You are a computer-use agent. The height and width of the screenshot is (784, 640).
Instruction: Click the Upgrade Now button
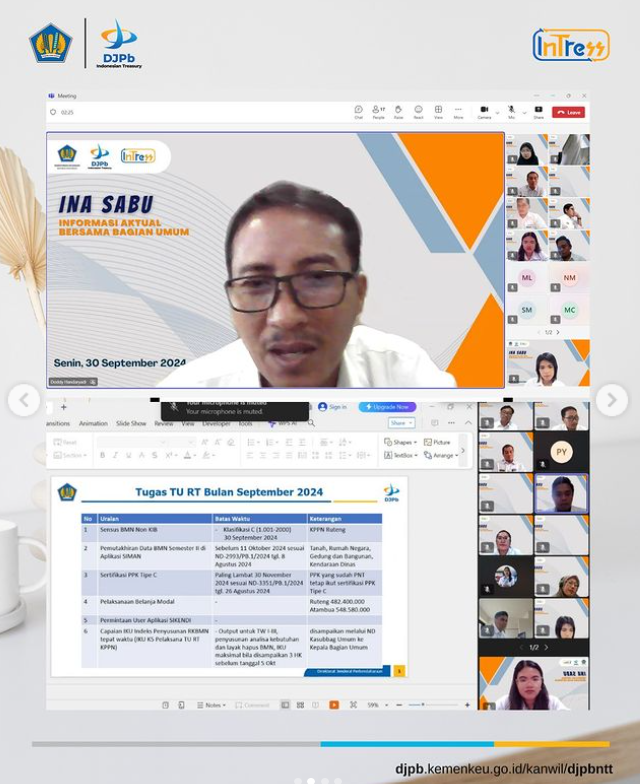tap(387, 407)
